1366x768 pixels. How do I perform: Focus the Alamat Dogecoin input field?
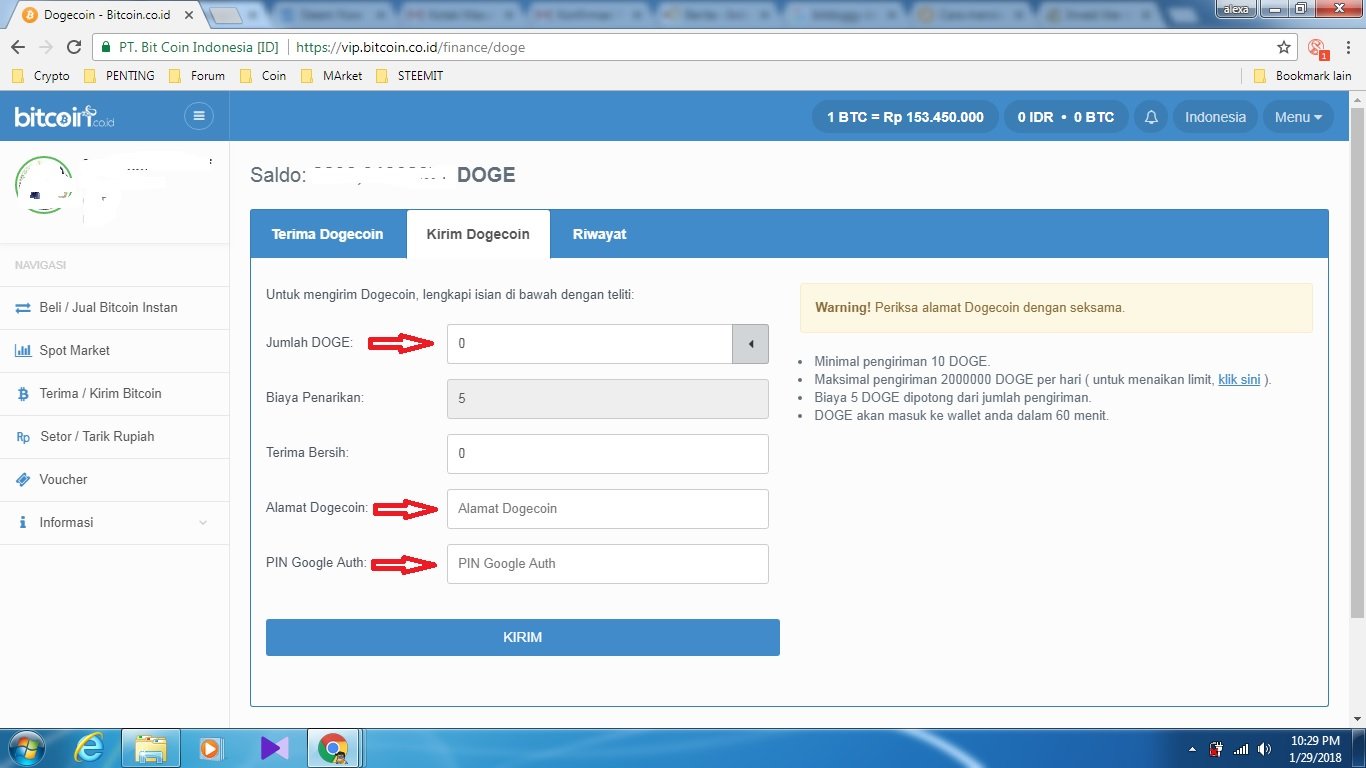(x=608, y=509)
